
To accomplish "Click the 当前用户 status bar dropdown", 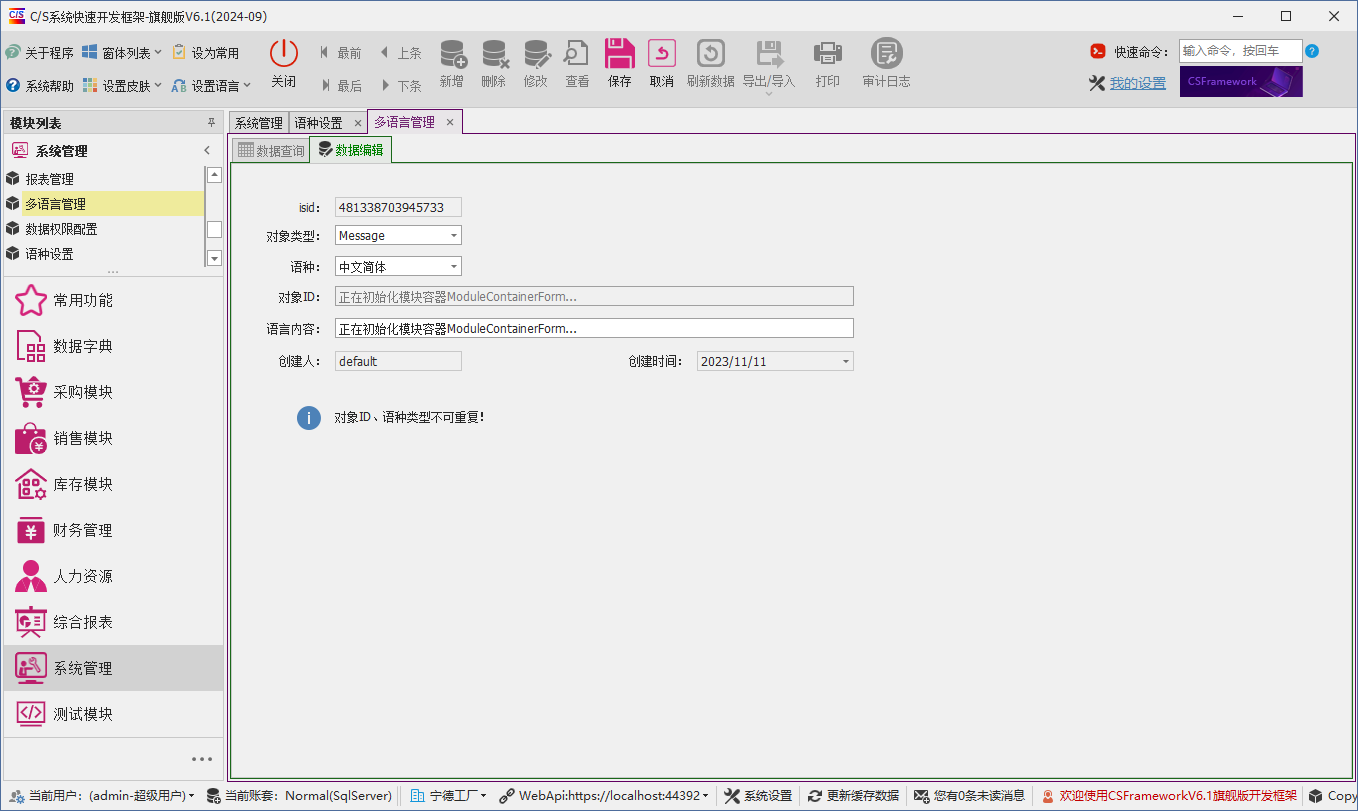I will [103, 796].
